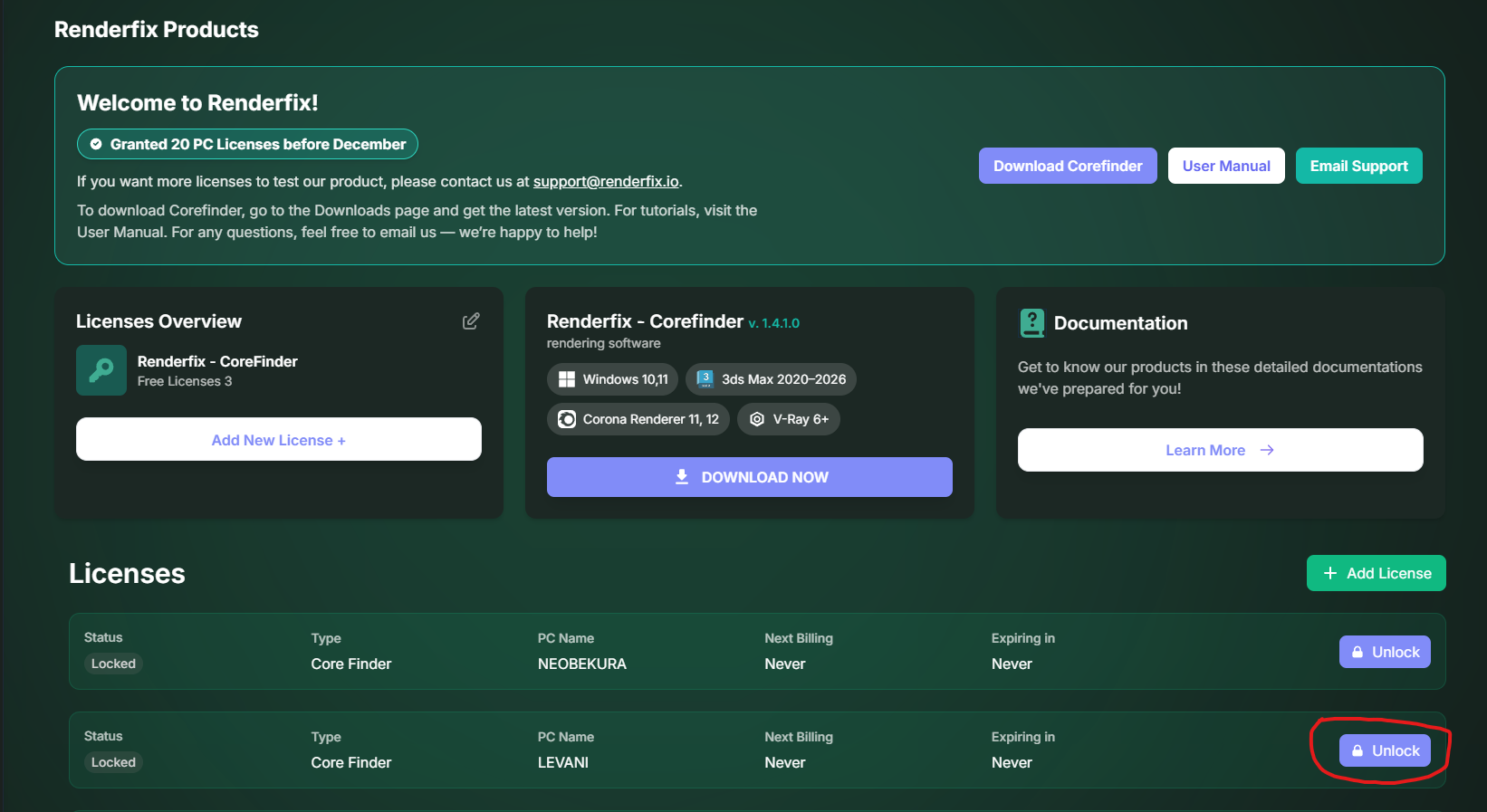Contact Email Support
This screenshot has height=812, width=1487.
(x=1358, y=166)
